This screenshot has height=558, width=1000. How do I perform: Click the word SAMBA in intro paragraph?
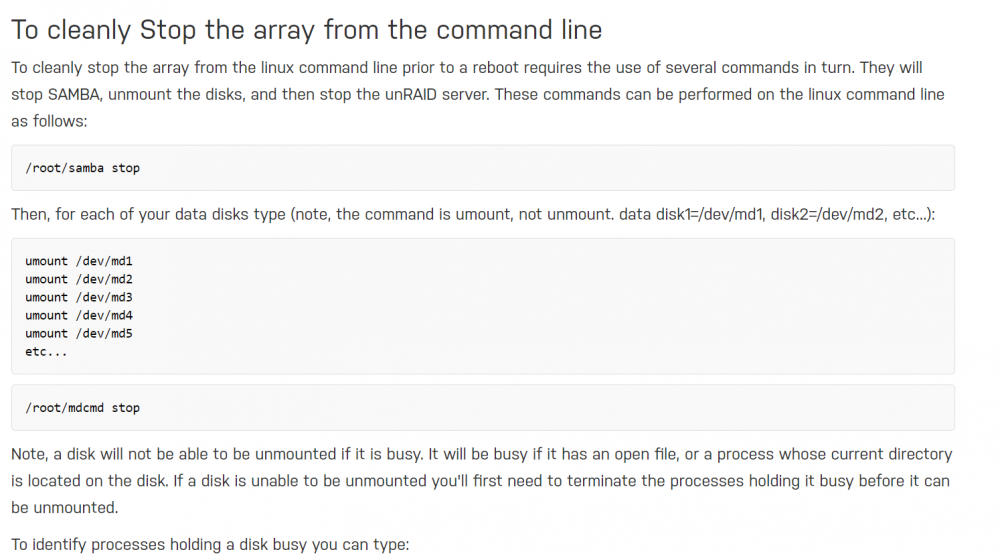pyautogui.click(x=74, y=94)
